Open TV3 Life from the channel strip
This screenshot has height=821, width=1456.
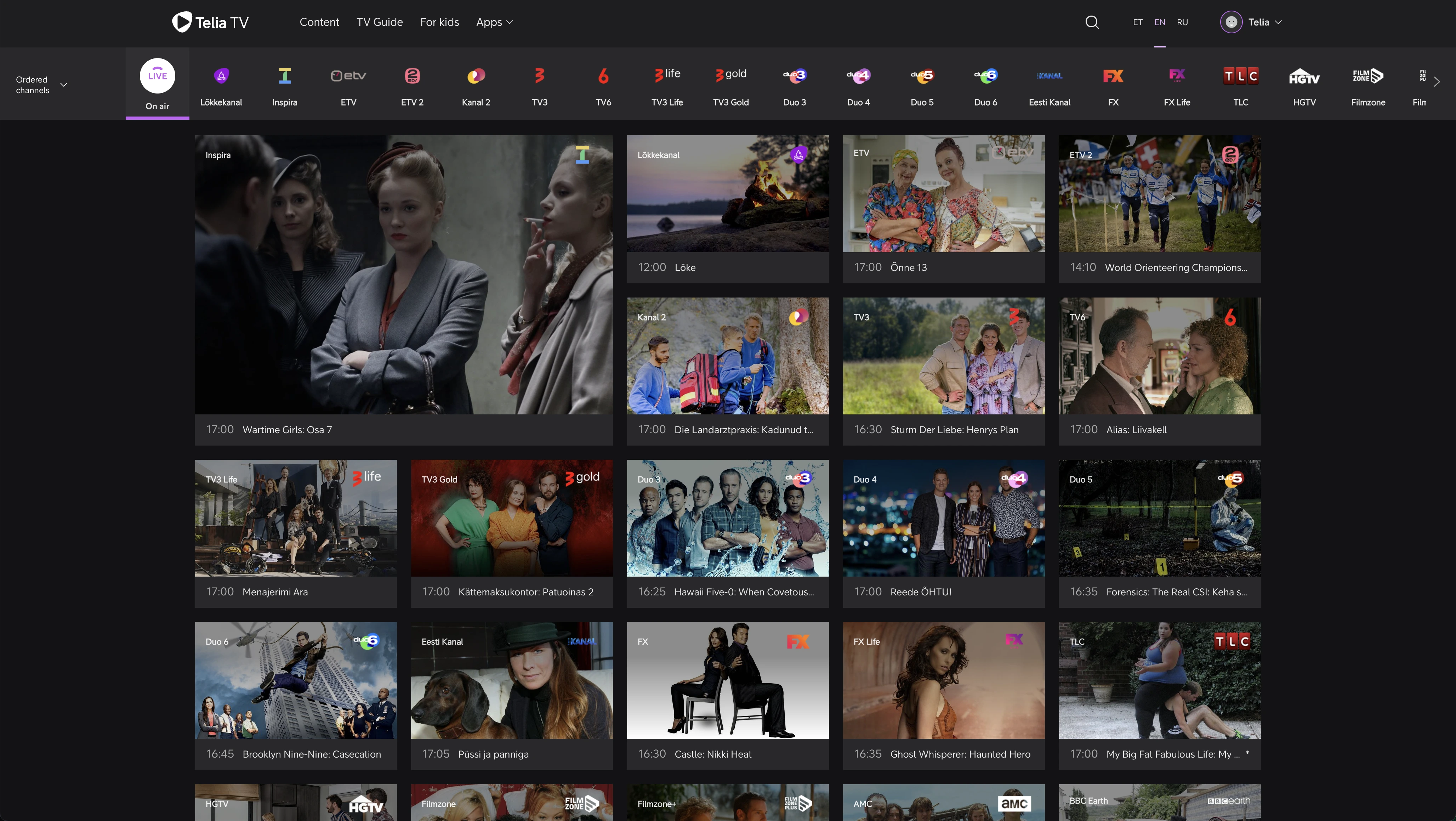coord(667,84)
